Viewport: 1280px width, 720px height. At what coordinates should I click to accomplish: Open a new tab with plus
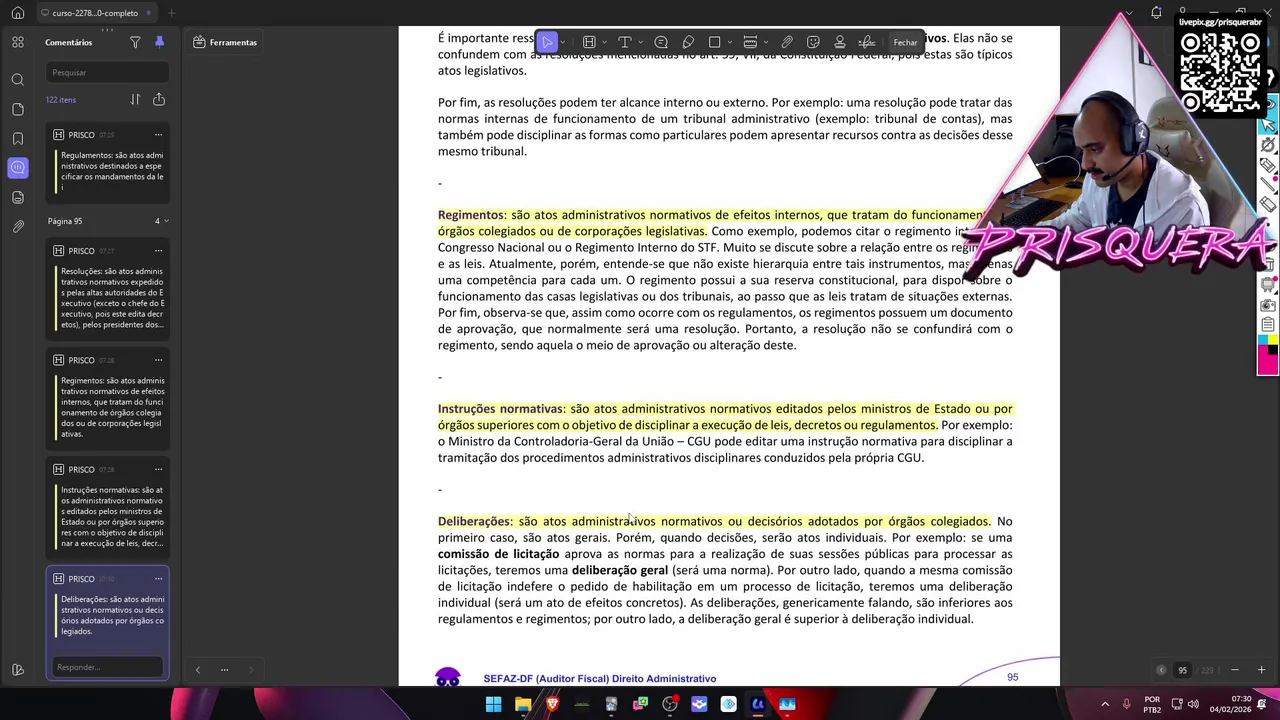(x=171, y=13)
